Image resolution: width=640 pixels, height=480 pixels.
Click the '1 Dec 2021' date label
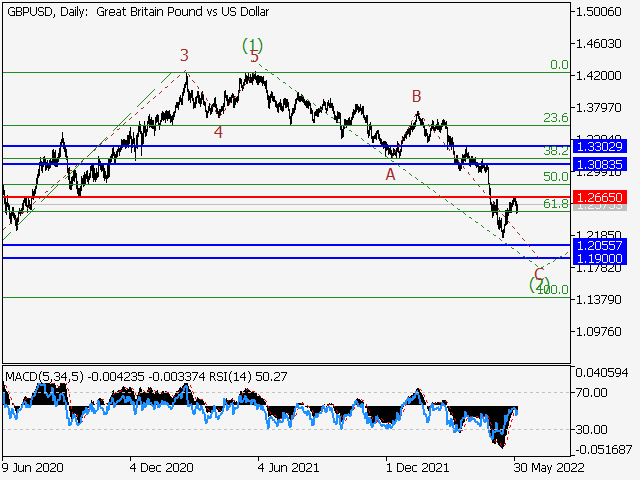click(417, 467)
